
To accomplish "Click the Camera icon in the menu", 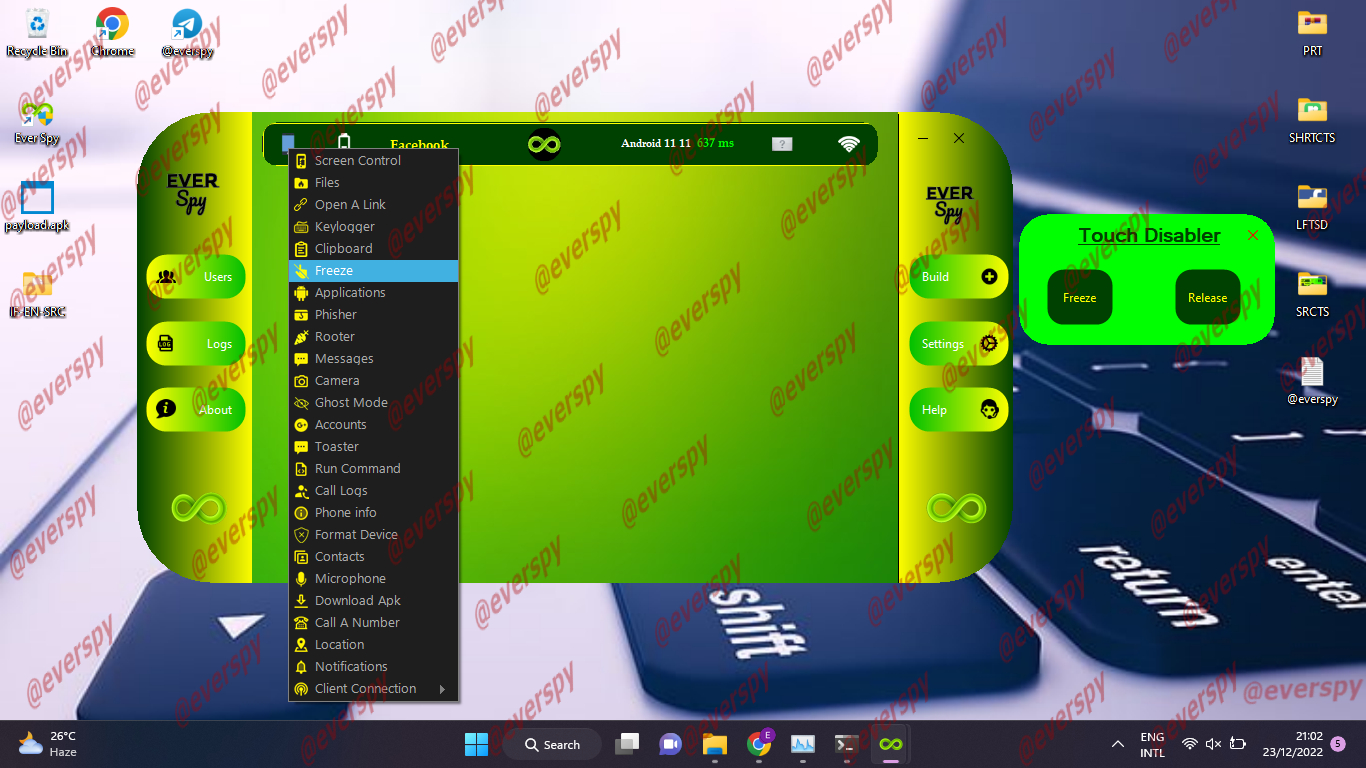I will [301, 381].
